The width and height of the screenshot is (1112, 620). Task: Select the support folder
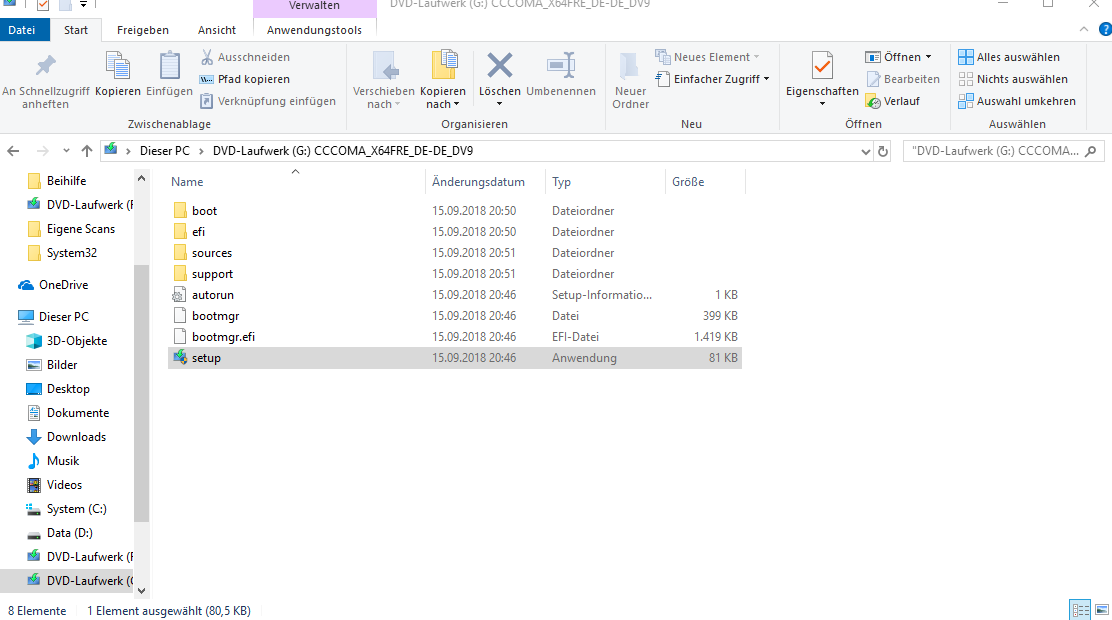[455, 274]
